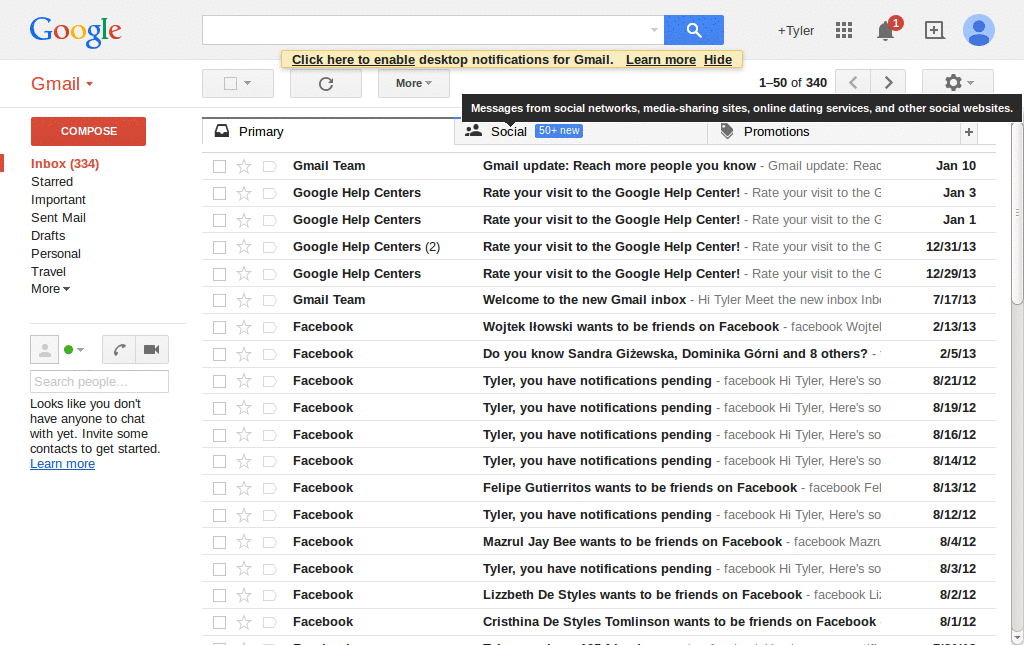The height and width of the screenshot is (645, 1024).
Task: Check the Facebook 8/21/12 email
Action: [219, 381]
